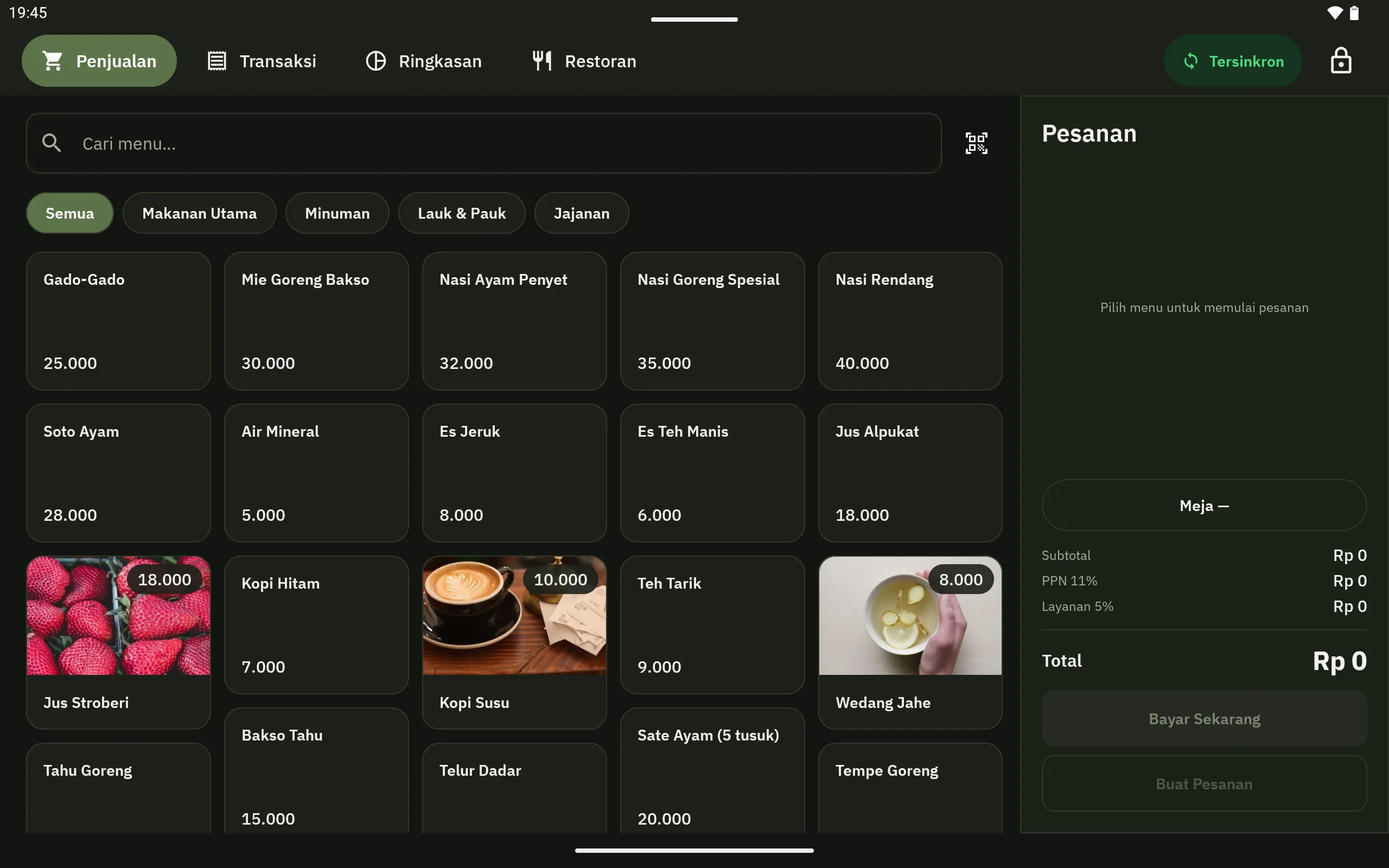Open the Meja table selector

click(x=1204, y=505)
